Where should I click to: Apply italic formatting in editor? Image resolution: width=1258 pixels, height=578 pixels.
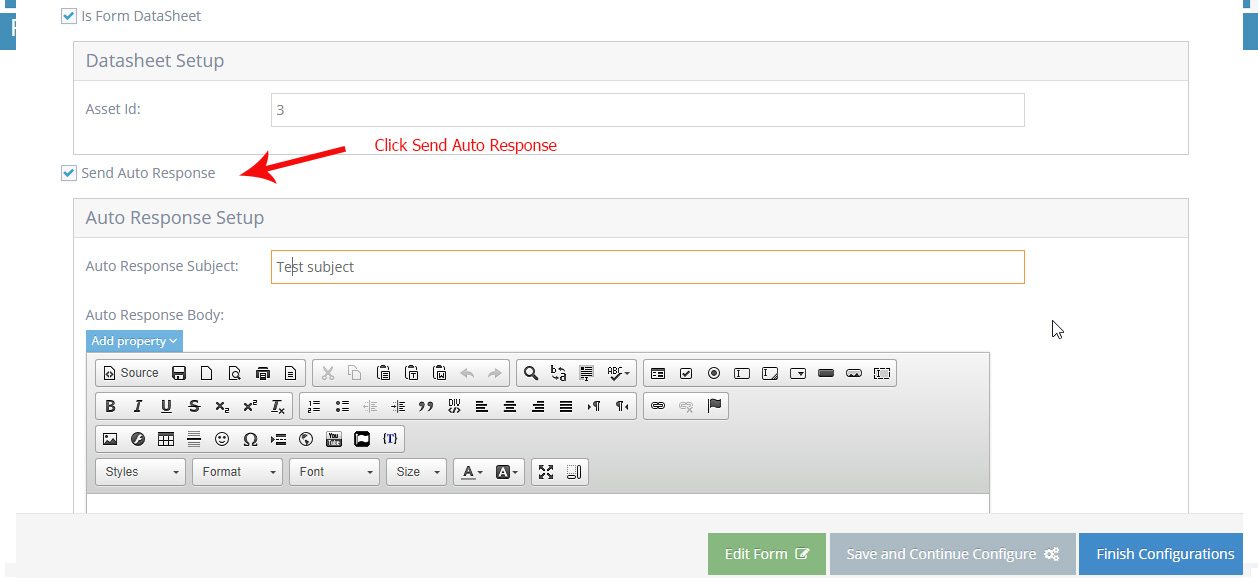[x=138, y=406]
